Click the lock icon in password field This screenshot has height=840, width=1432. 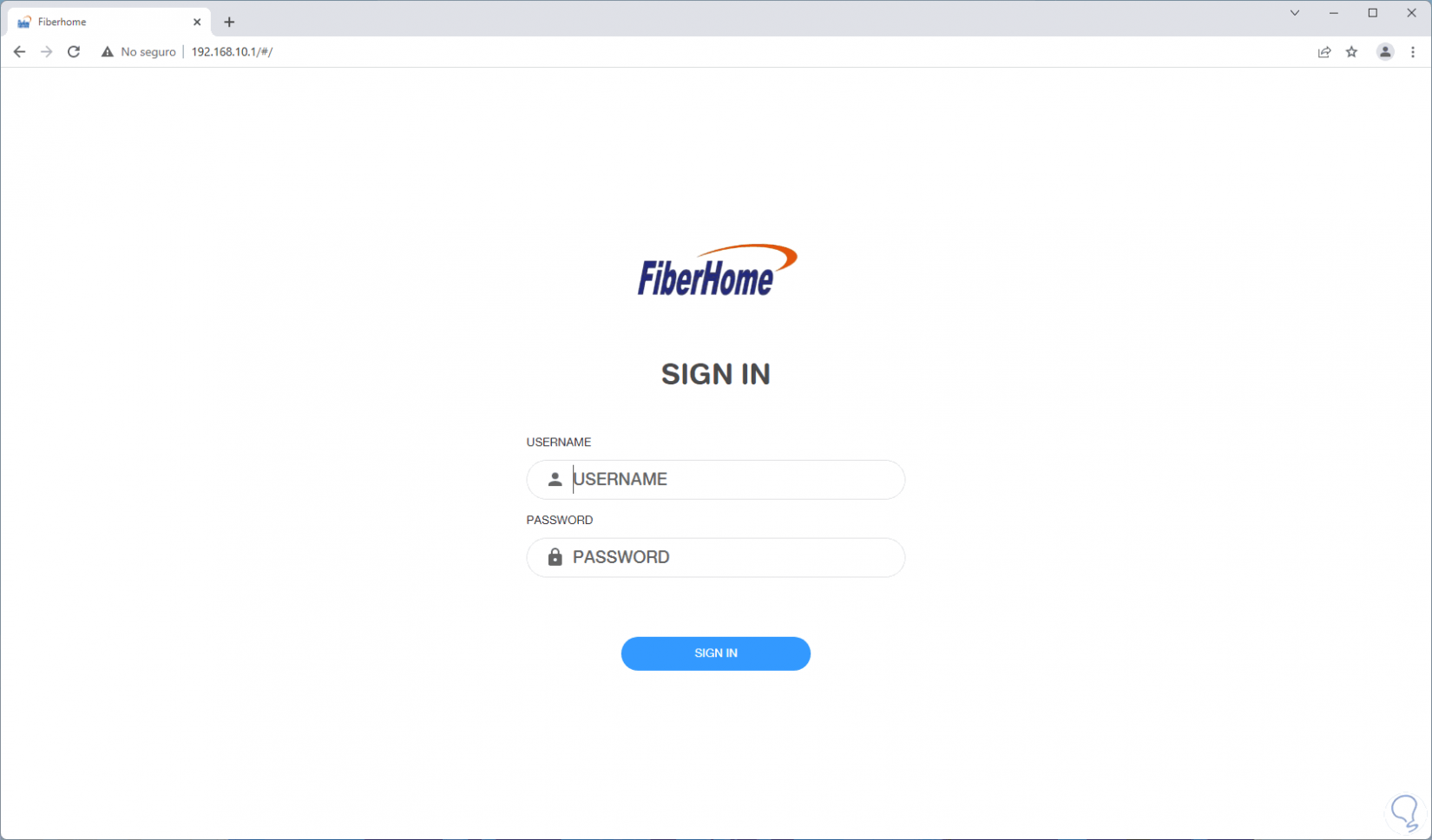click(555, 557)
